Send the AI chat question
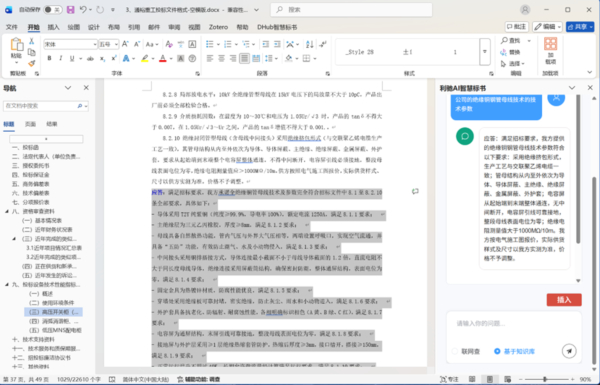The height and width of the screenshot is (385, 600). tap(569, 351)
